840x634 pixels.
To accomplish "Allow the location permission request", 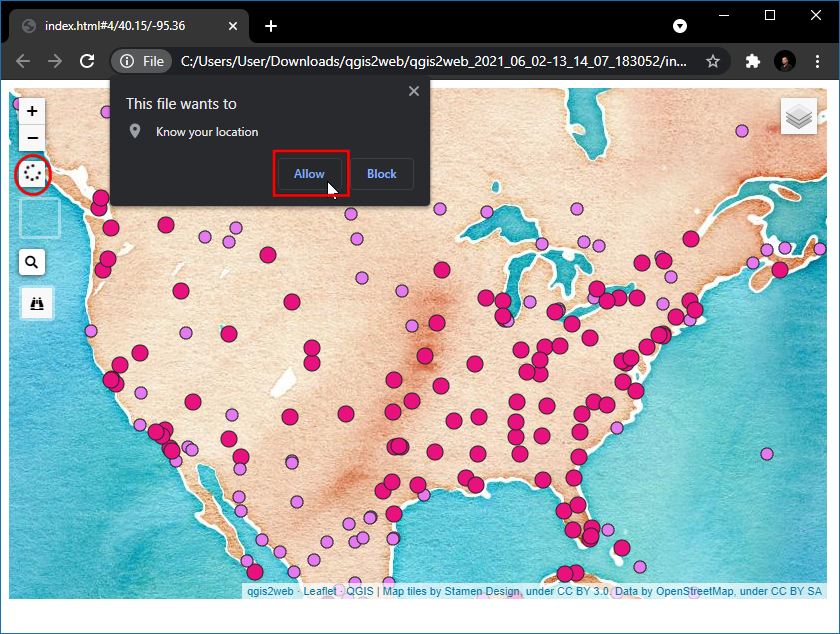I will [309, 174].
